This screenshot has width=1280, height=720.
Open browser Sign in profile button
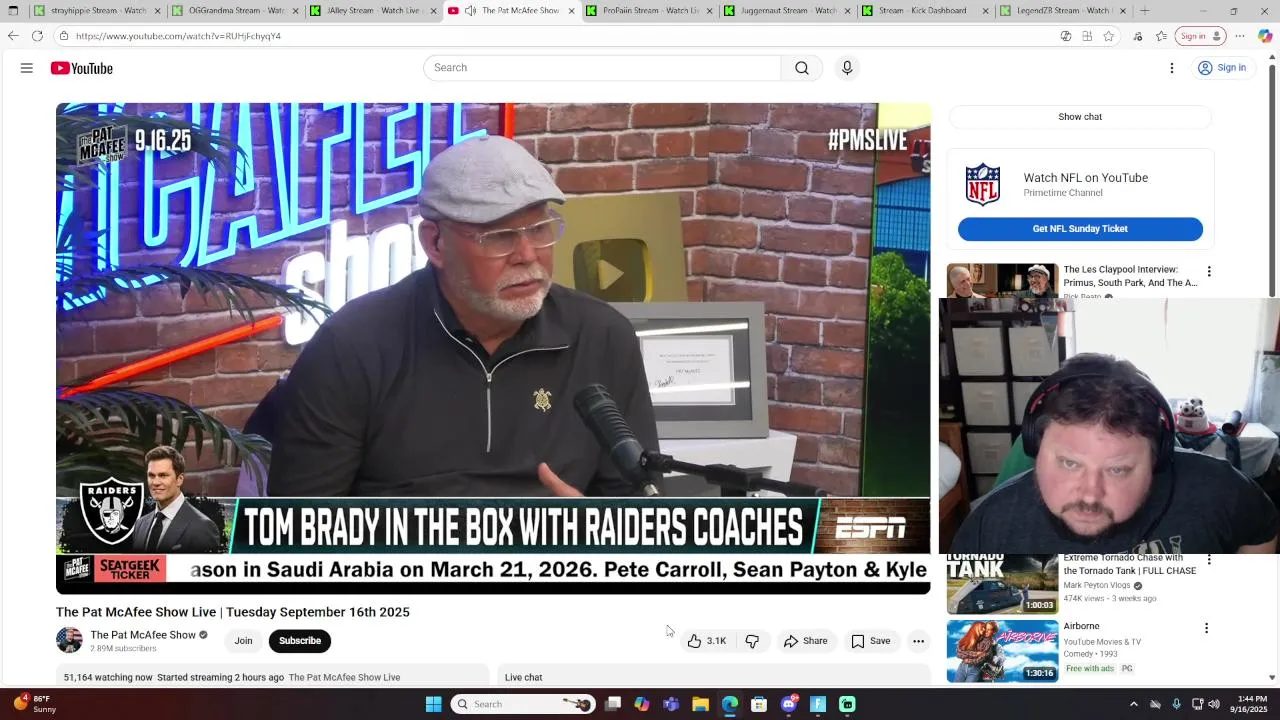coord(1201,36)
